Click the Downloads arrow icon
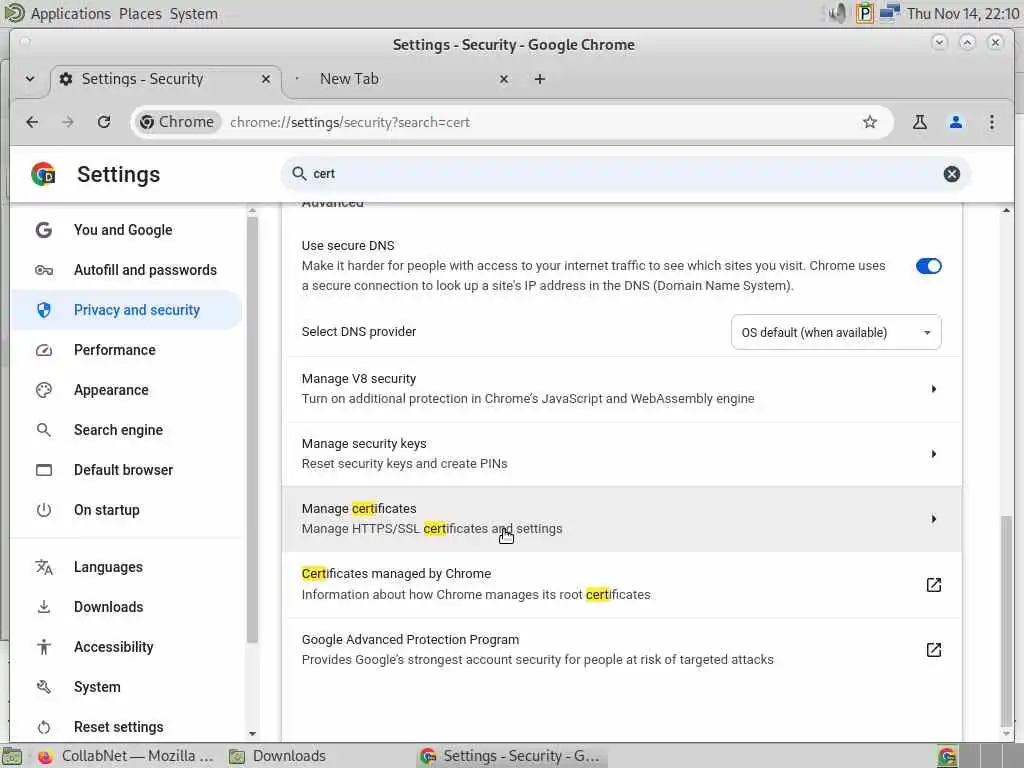1024x768 pixels. [x=44, y=607]
